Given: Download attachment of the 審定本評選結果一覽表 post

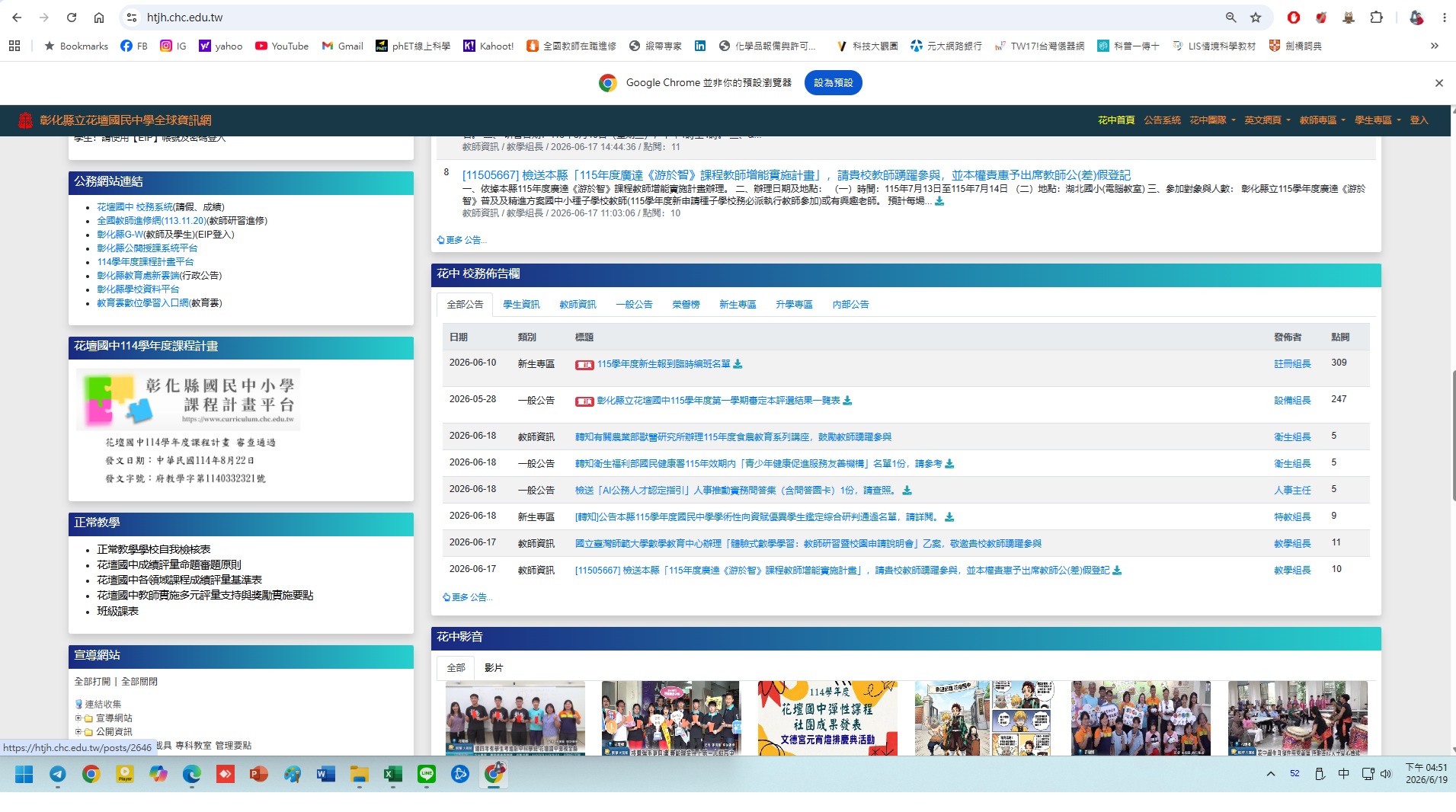Looking at the screenshot, I should pyautogui.click(x=847, y=401).
